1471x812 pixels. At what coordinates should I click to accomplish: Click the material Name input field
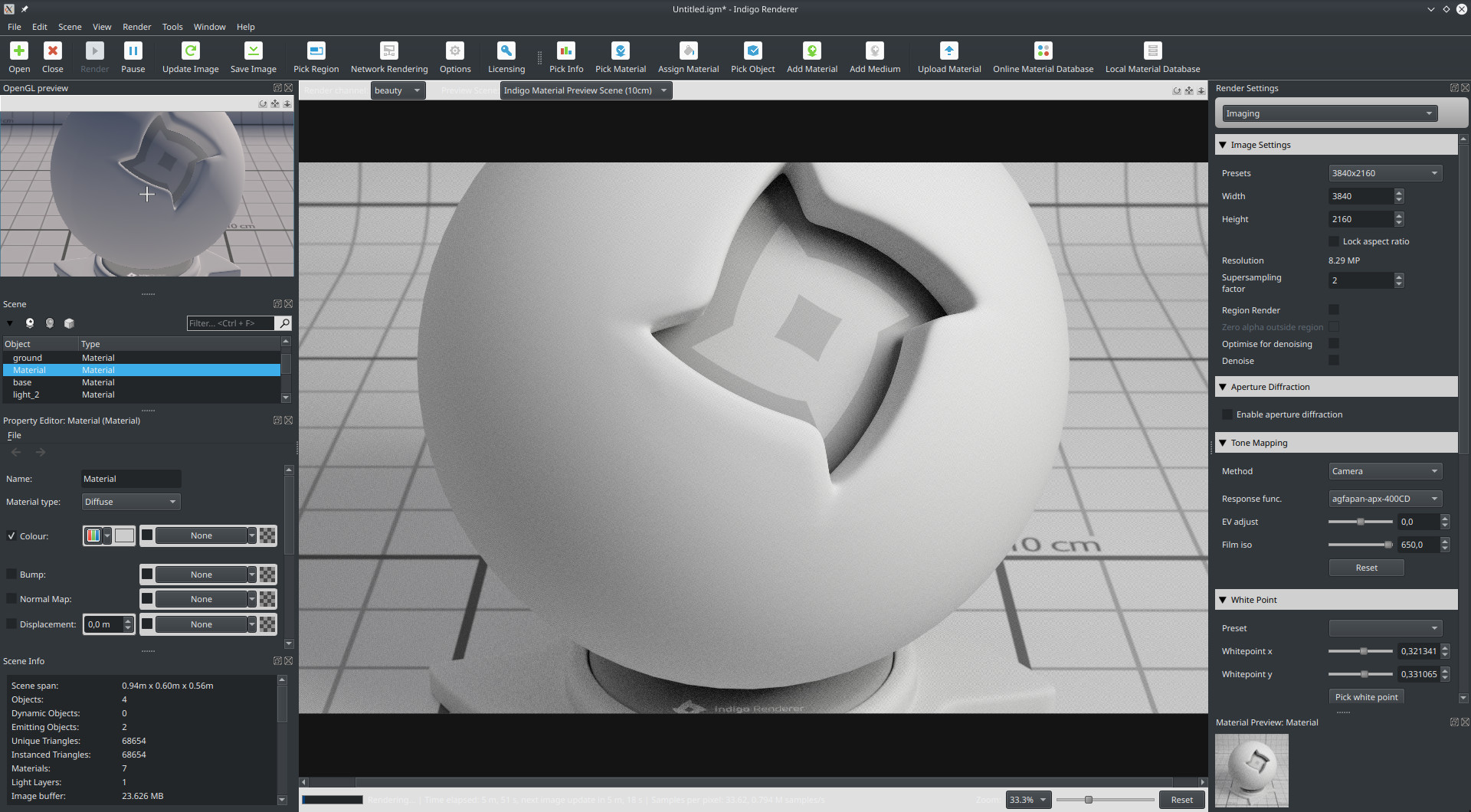(x=131, y=479)
